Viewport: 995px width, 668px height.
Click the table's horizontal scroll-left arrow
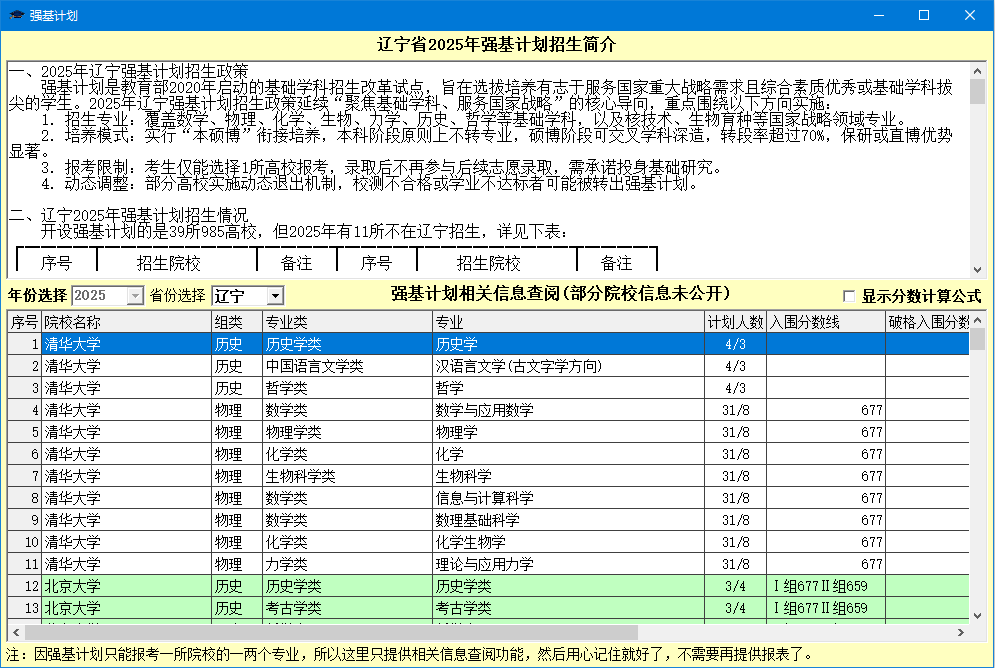(15, 632)
